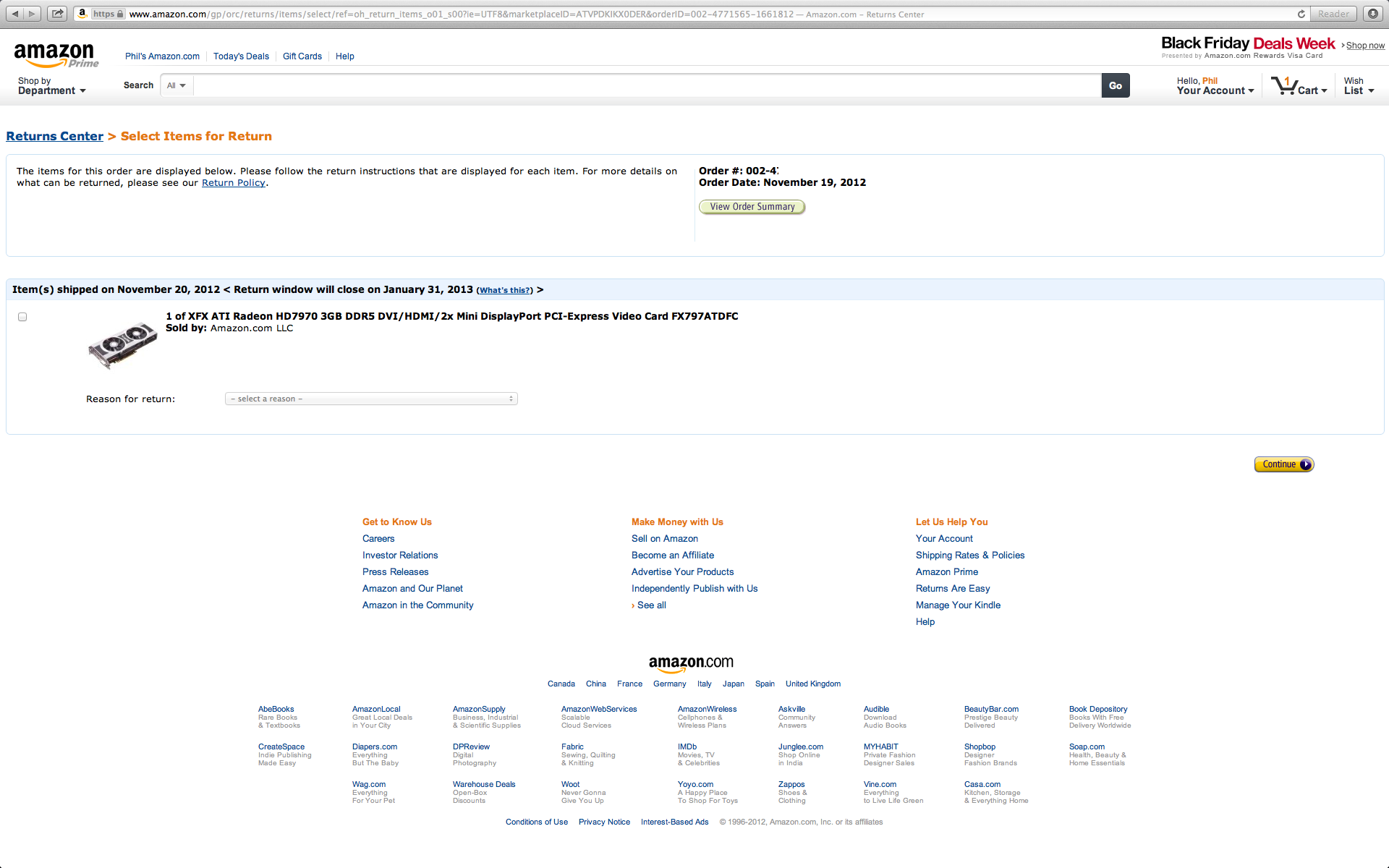
Task: Open the Safari downloads icon
Action: coord(1372,14)
